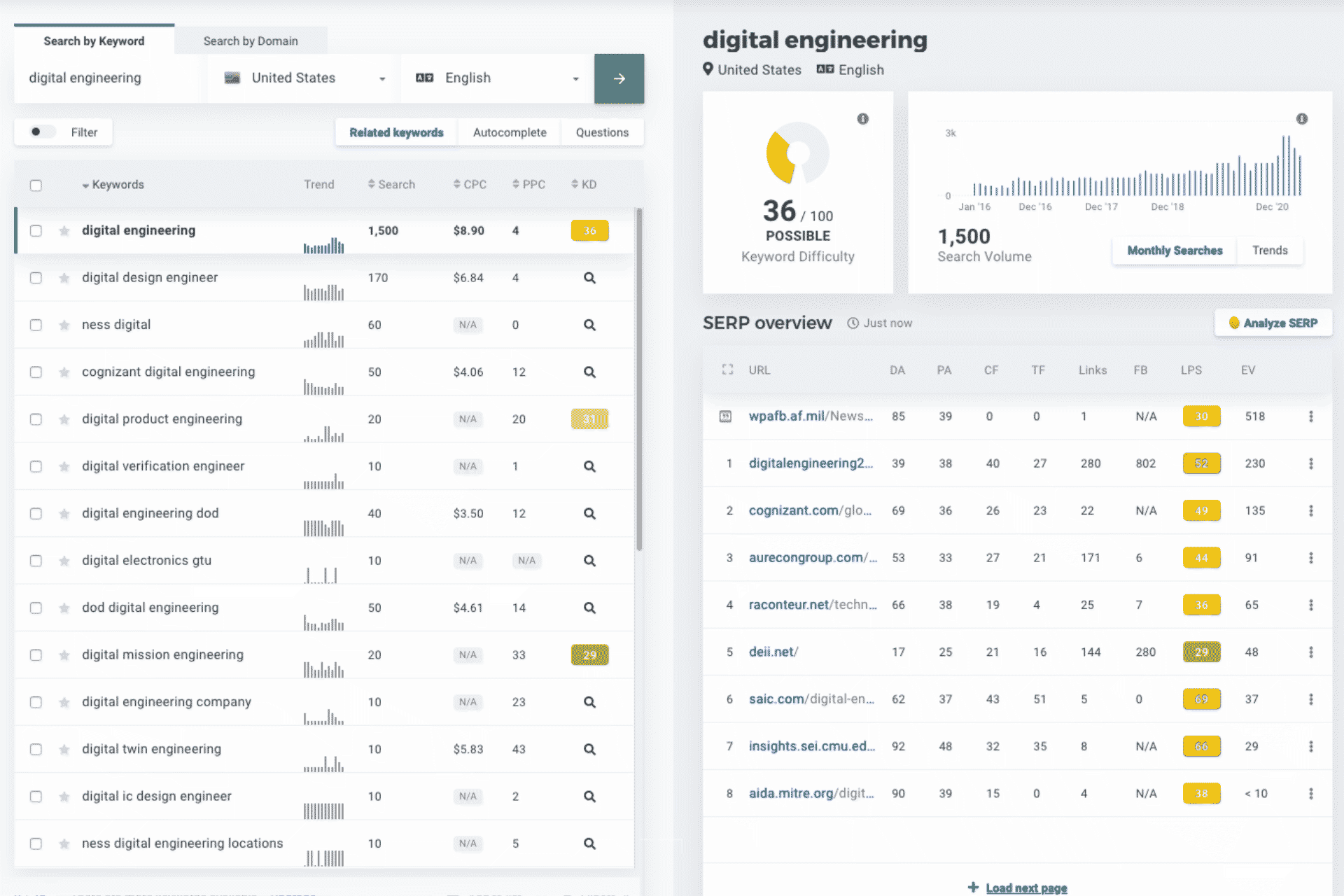Click the search arrow submit button
1344x896 pixels.
point(619,78)
